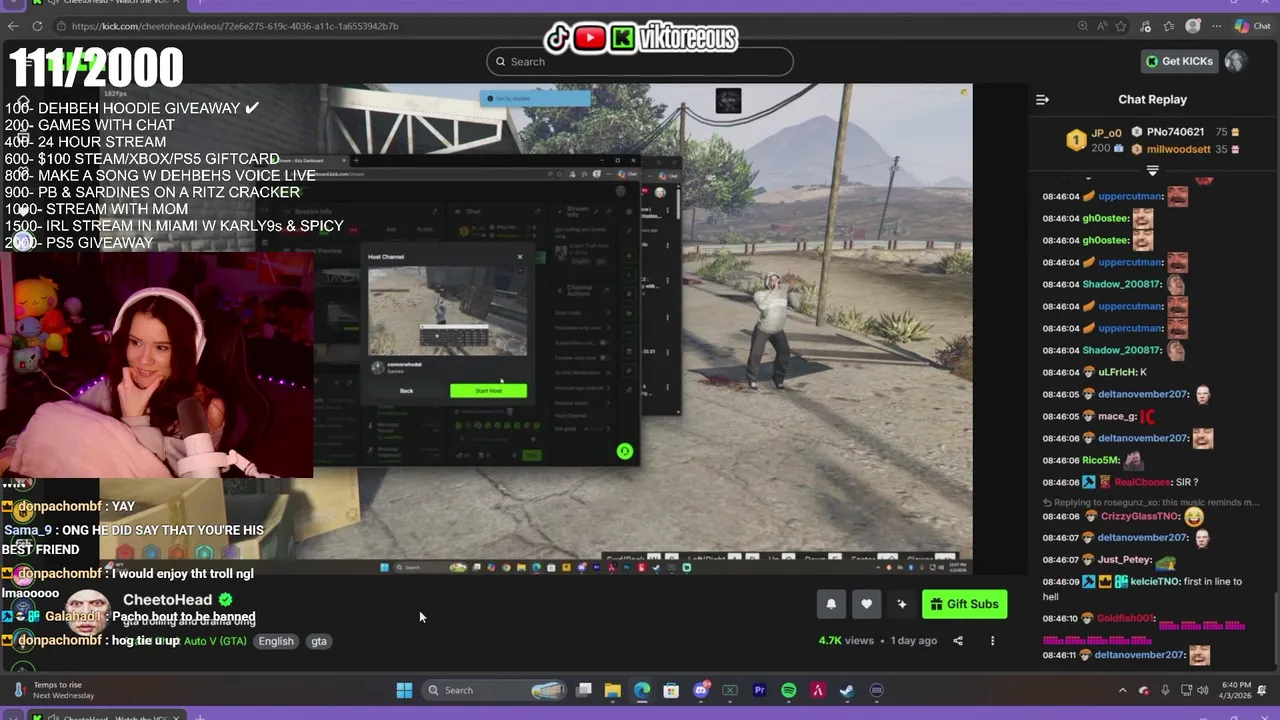1280x720 pixels.
Task: Click username kelcieTNO in chat replay
Action: pos(1155,581)
